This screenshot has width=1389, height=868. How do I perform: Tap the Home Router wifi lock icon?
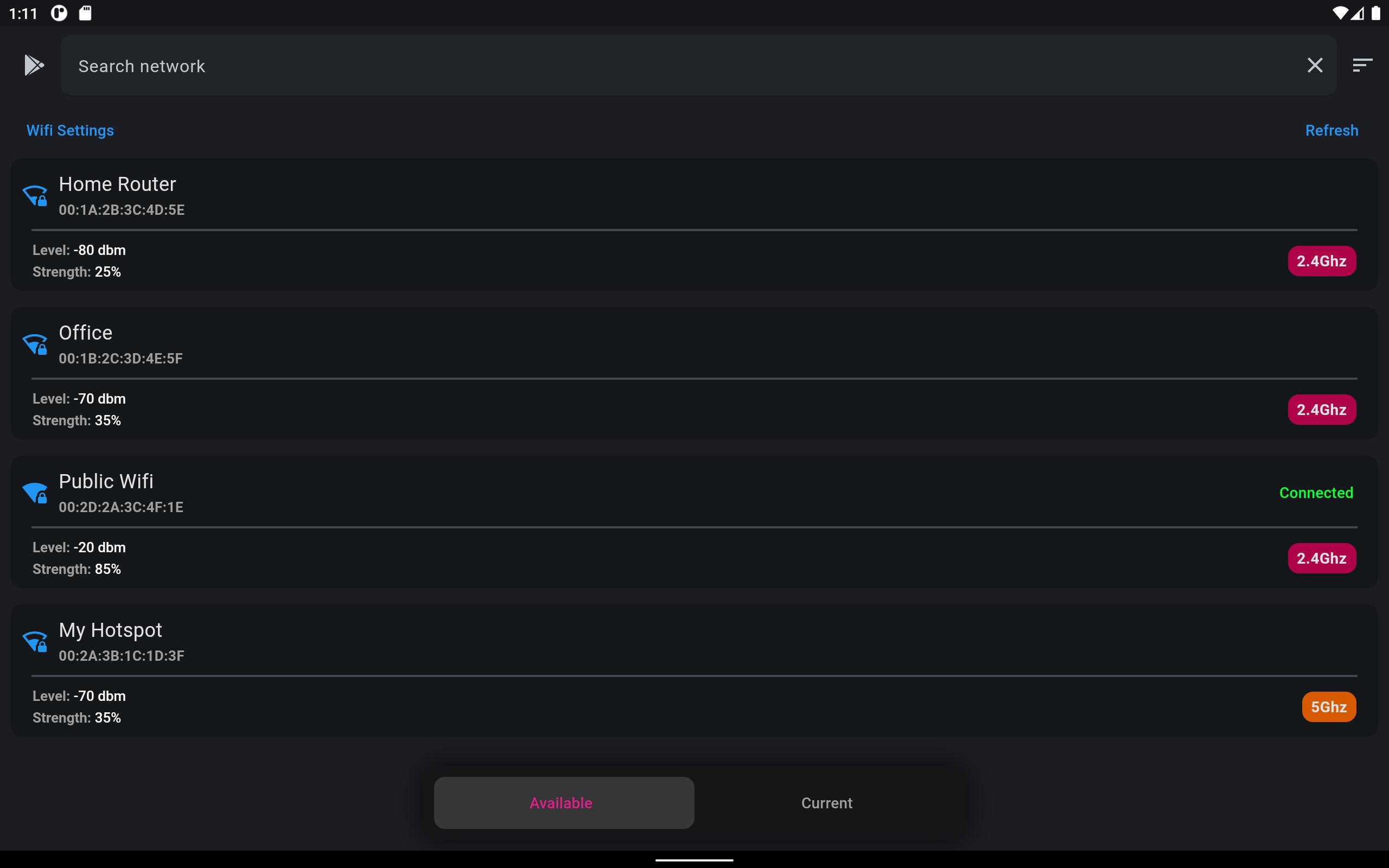35,196
